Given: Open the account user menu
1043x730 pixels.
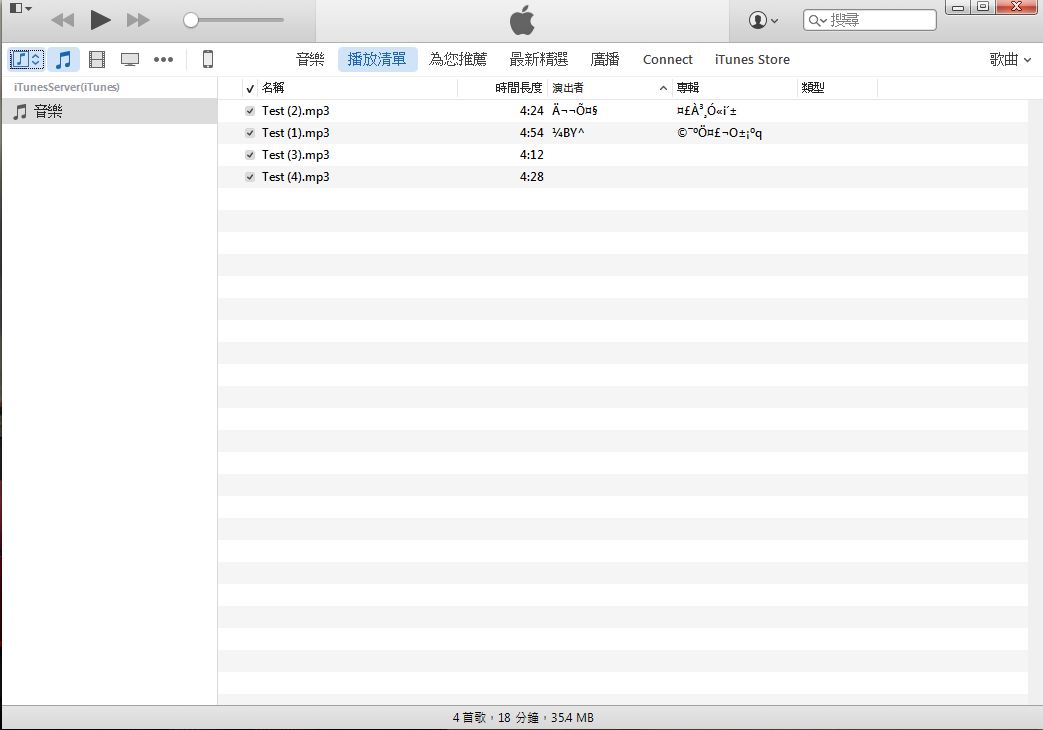Looking at the screenshot, I should click(763, 20).
